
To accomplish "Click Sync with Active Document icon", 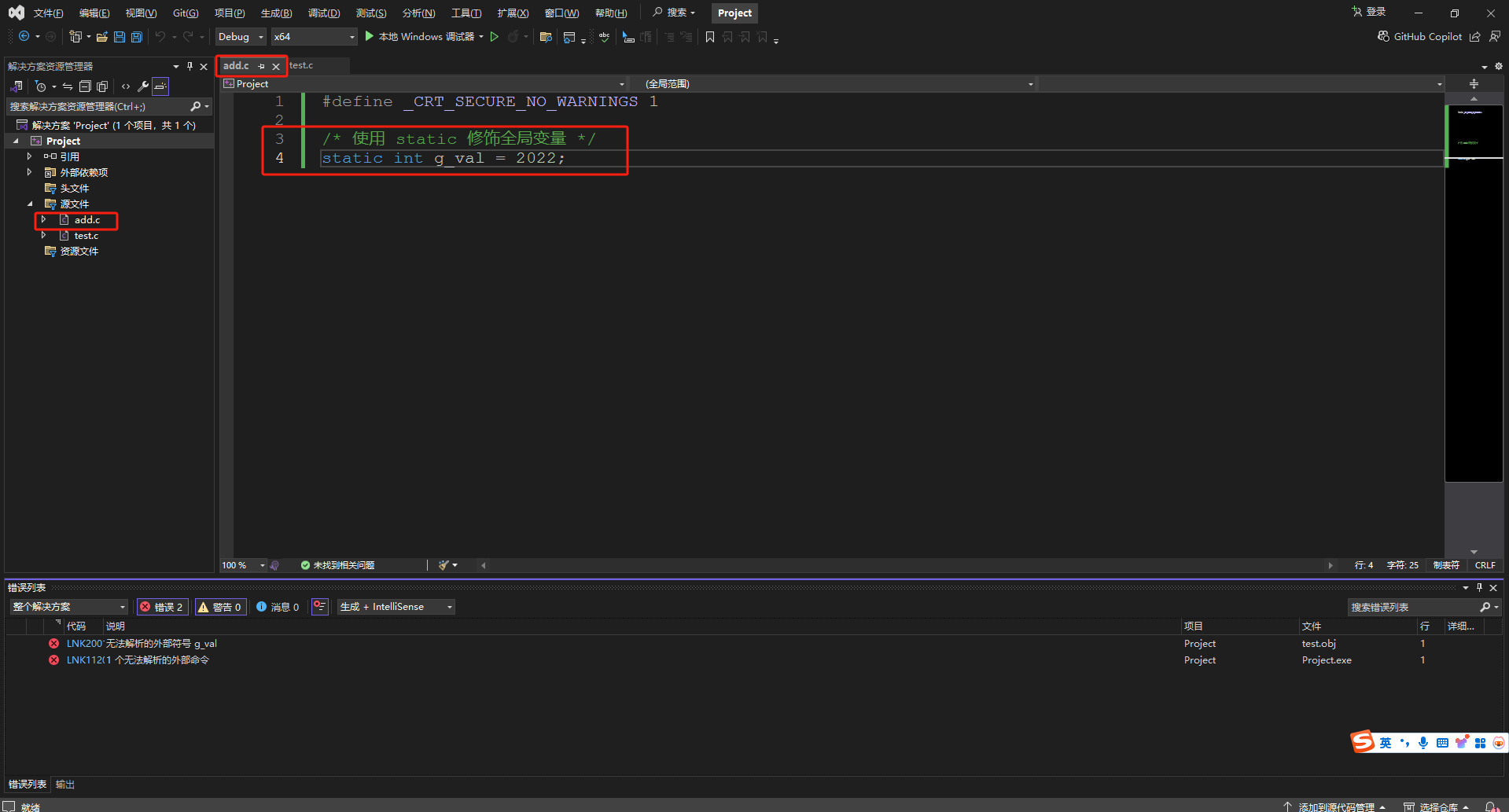I will point(68,86).
